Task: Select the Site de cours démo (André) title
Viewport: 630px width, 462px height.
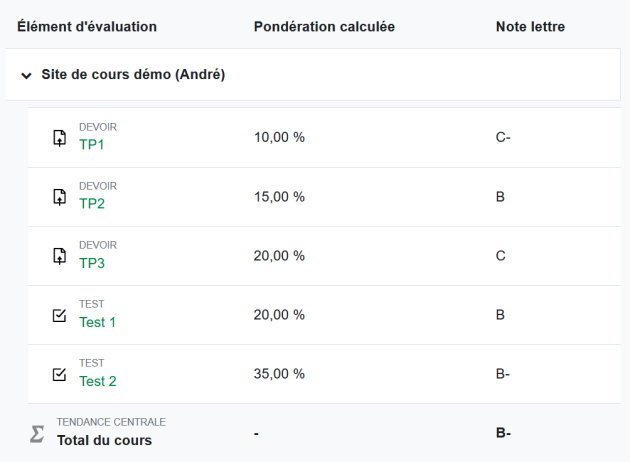Action: click(133, 75)
